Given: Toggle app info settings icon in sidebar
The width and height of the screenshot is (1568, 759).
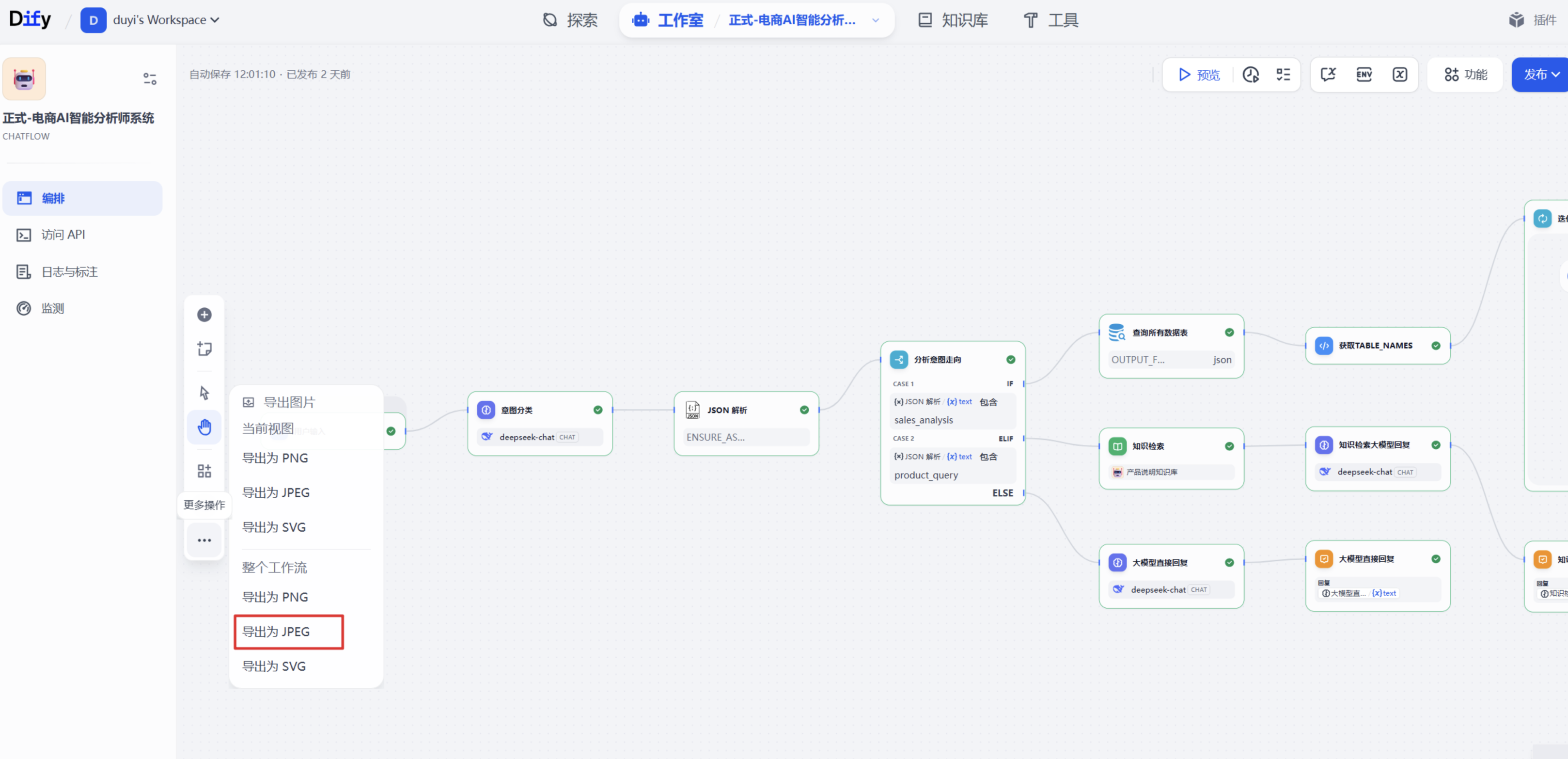Looking at the screenshot, I should [150, 79].
